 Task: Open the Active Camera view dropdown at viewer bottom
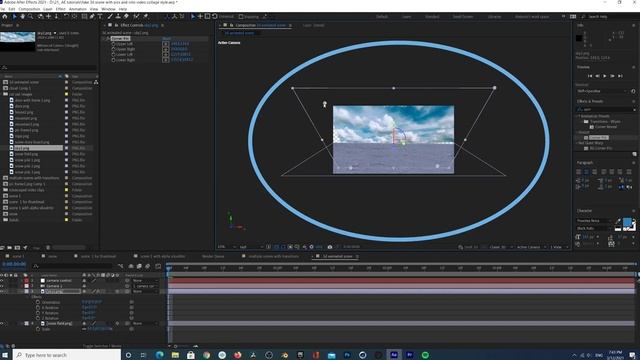pos(530,247)
